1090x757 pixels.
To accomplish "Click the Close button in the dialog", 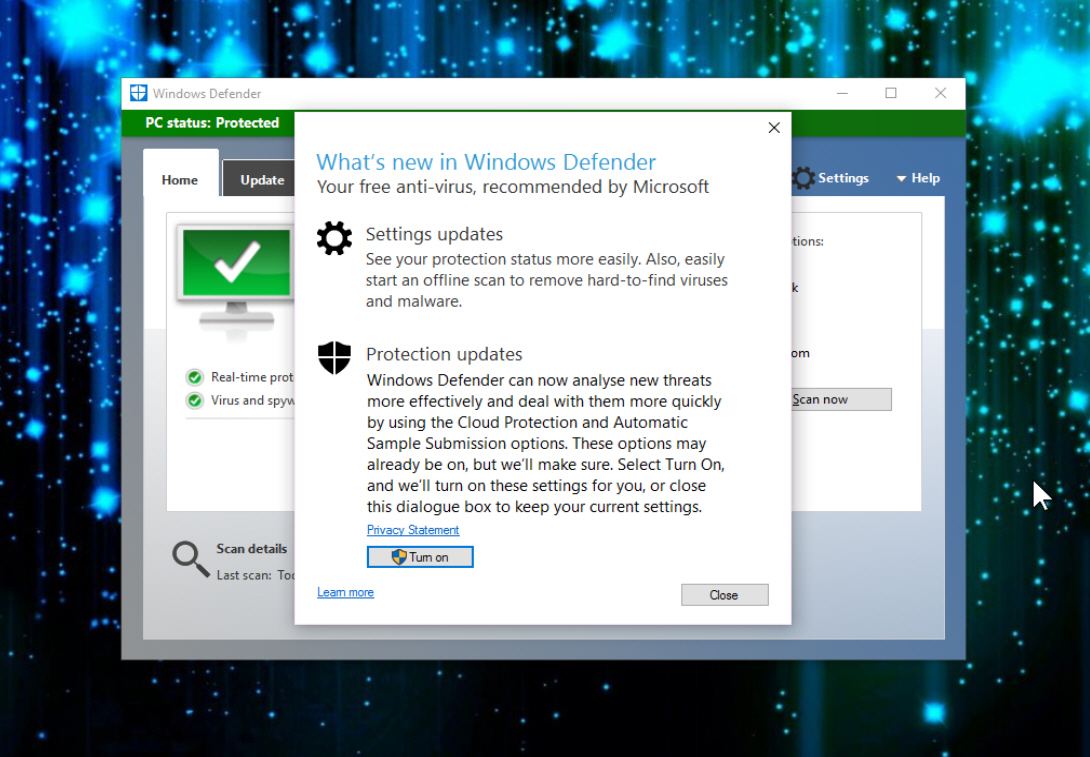I will [724, 595].
